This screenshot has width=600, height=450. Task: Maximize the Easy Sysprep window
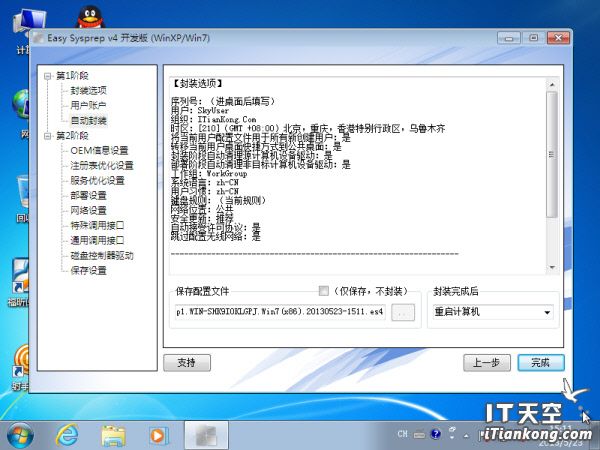[x=534, y=38]
